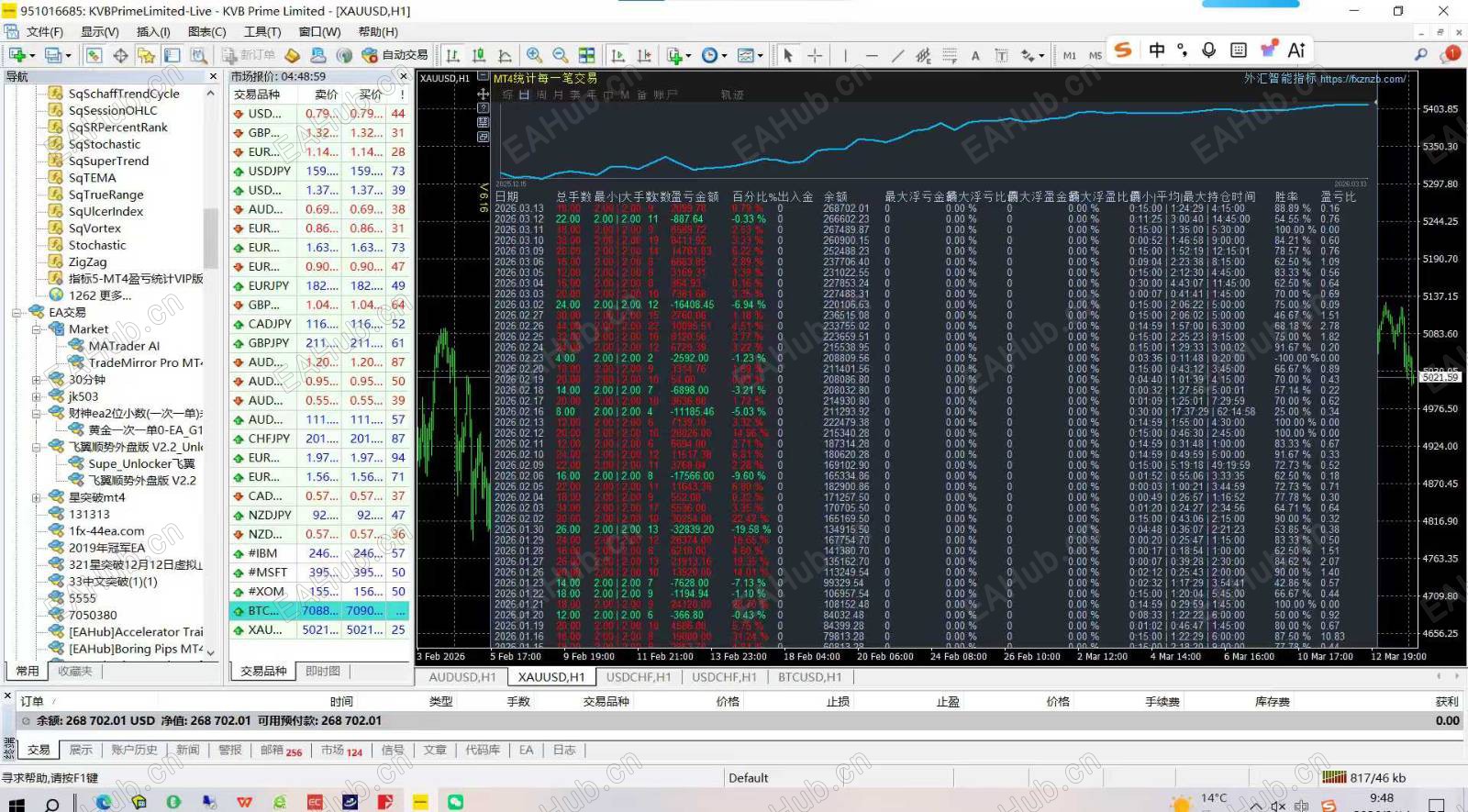The width and height of the screenshot is (1468, 812).
Task: Expand the 30分钟 tree node
Action: coord(37,380)
